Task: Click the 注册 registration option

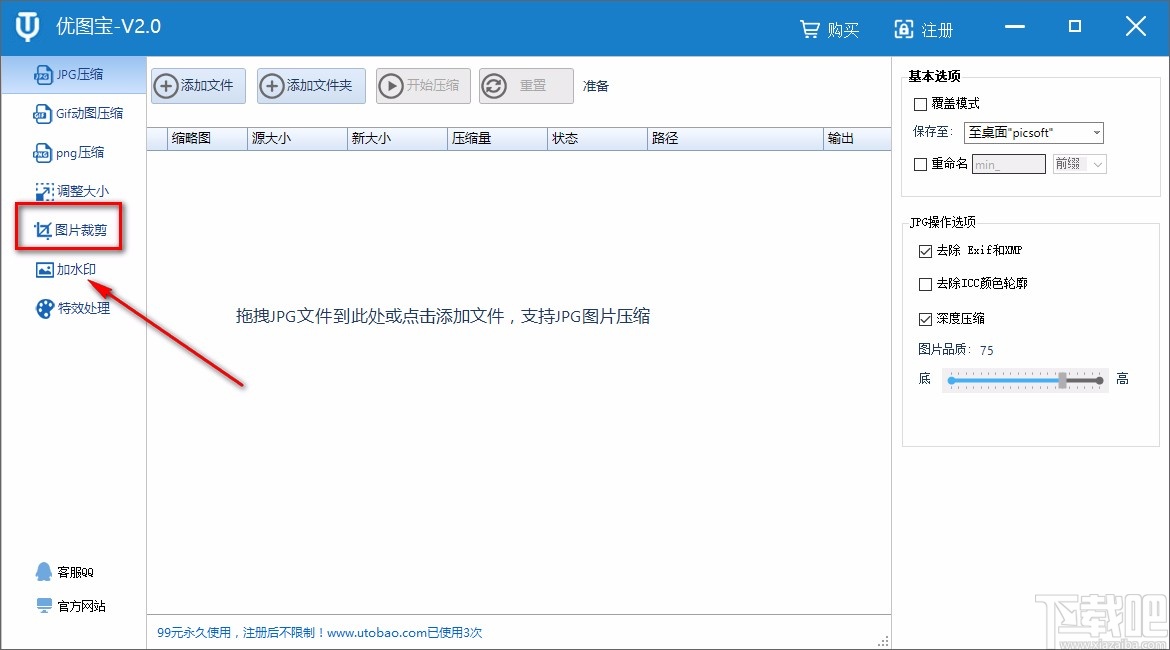Action: [x=923, y=29]
